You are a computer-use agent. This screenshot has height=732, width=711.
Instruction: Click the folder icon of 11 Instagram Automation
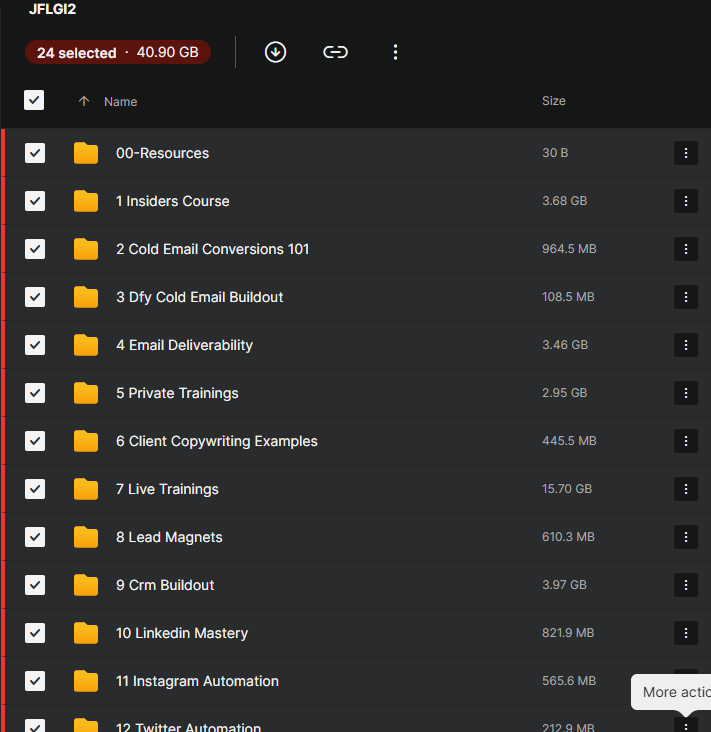[86, 681]
